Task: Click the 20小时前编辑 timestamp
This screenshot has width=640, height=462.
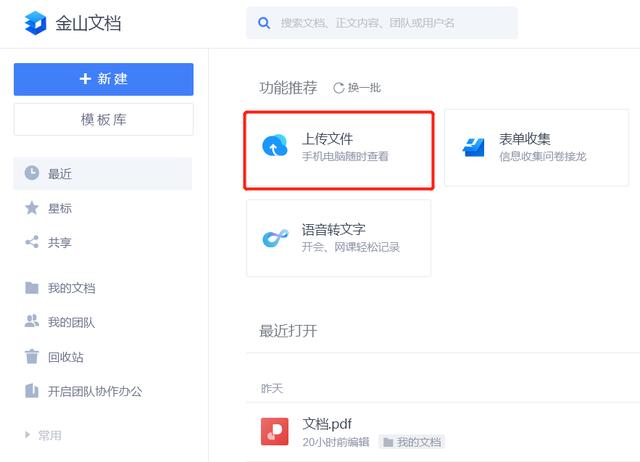Action: (x=336, y=442)
